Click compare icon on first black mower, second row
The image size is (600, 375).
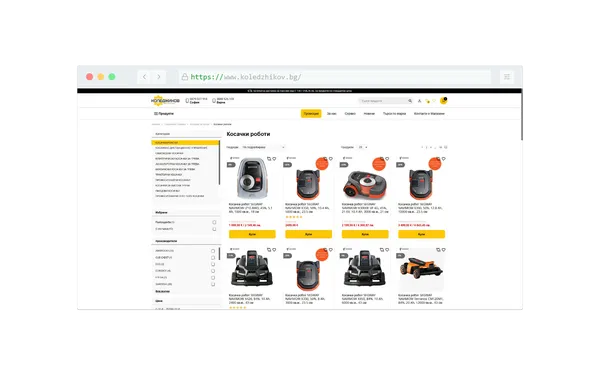pyautogui.click(x=269, y=249)
